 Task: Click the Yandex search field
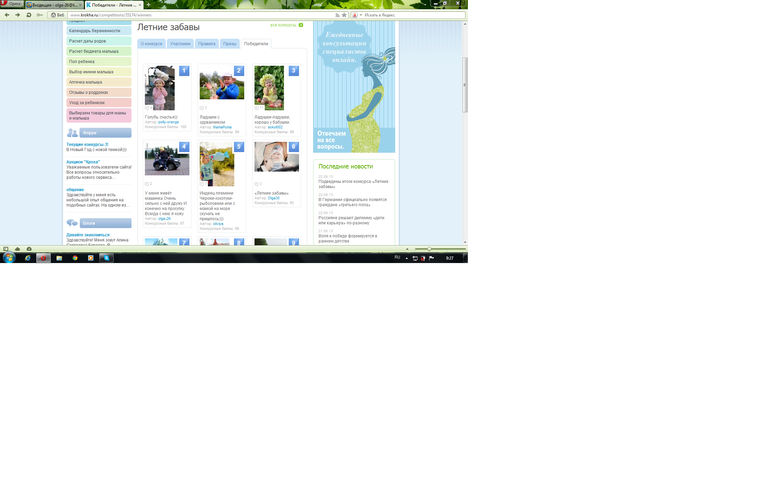413,15
